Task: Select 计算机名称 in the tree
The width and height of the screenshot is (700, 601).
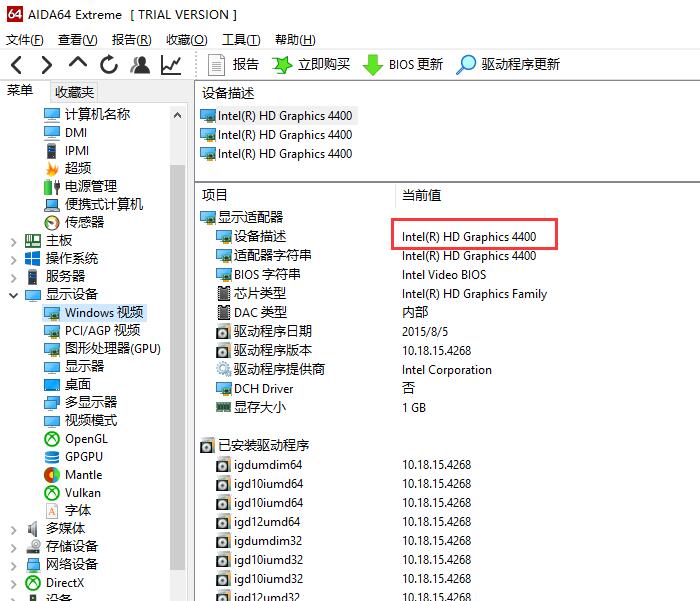Action: (87, 114)
